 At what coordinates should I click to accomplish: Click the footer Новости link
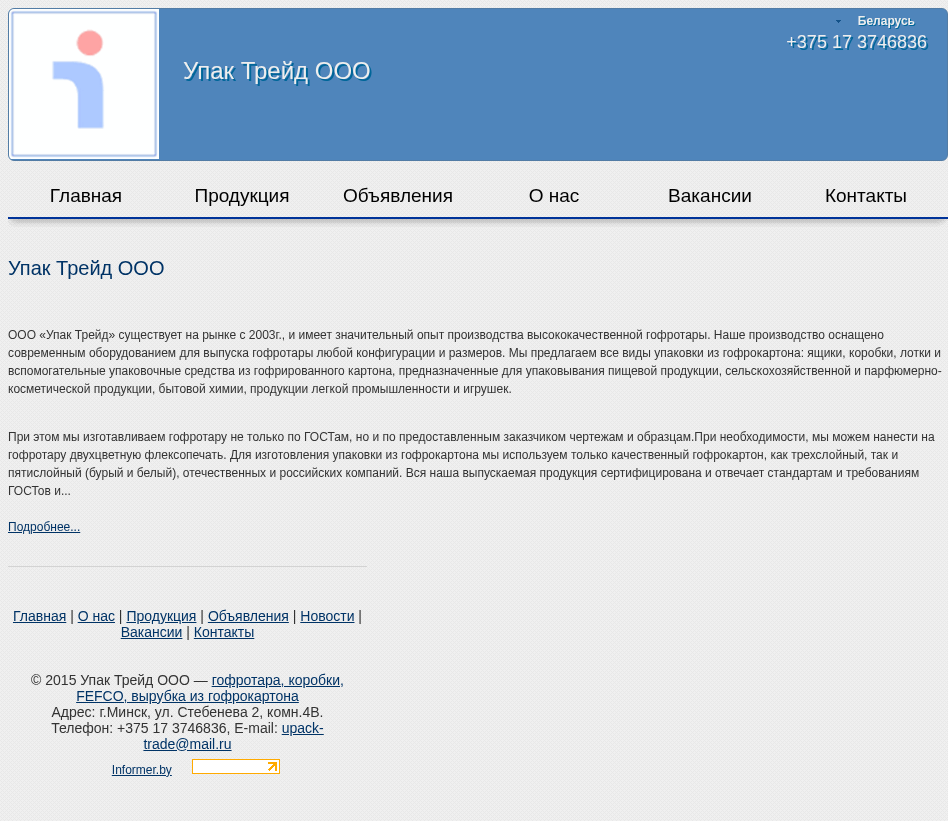pos(327,616)
